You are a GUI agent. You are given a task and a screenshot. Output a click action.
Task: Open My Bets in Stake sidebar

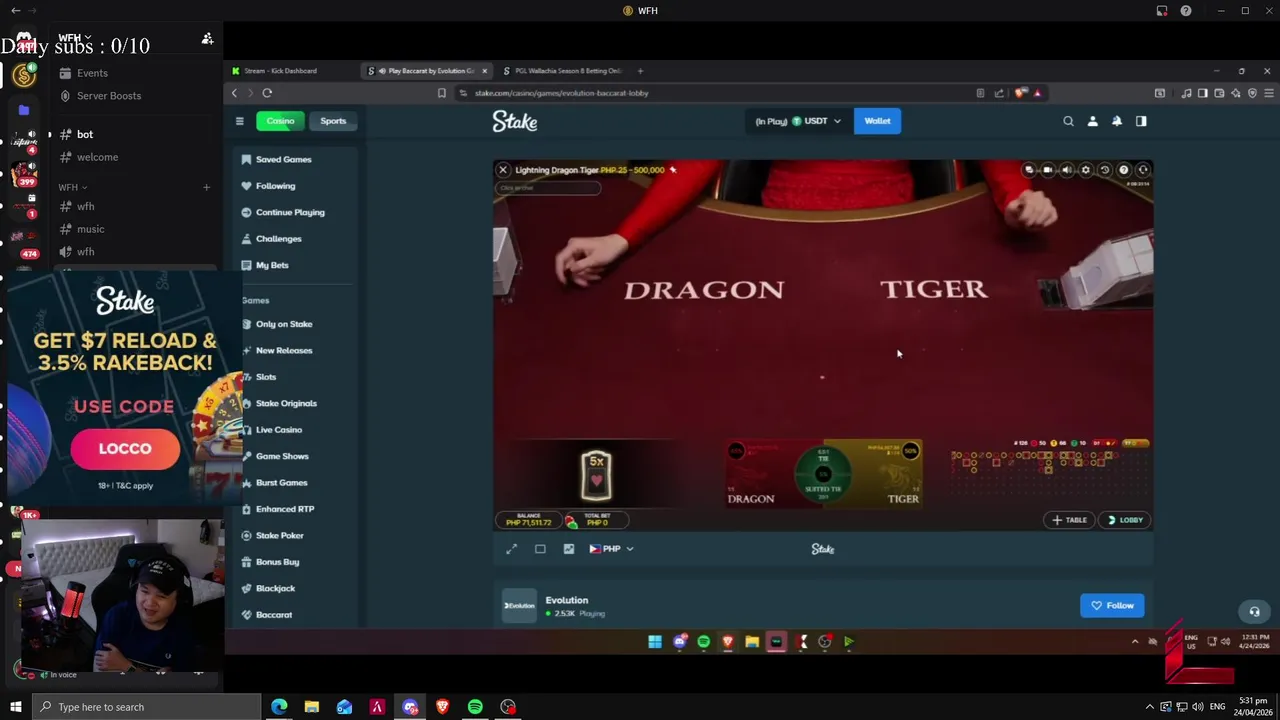[272, 265]
